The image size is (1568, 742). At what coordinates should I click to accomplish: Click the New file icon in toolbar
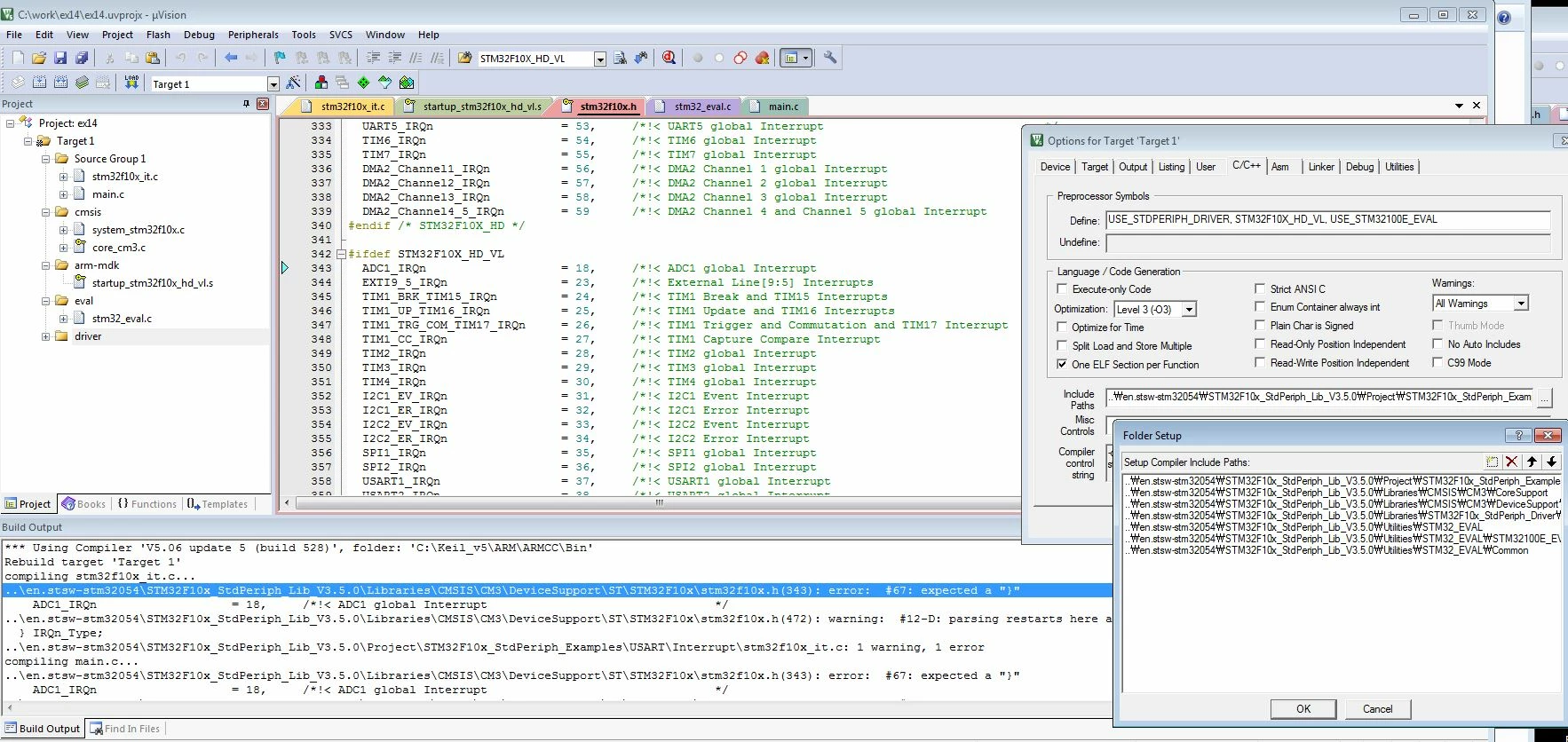pos(18,58)
